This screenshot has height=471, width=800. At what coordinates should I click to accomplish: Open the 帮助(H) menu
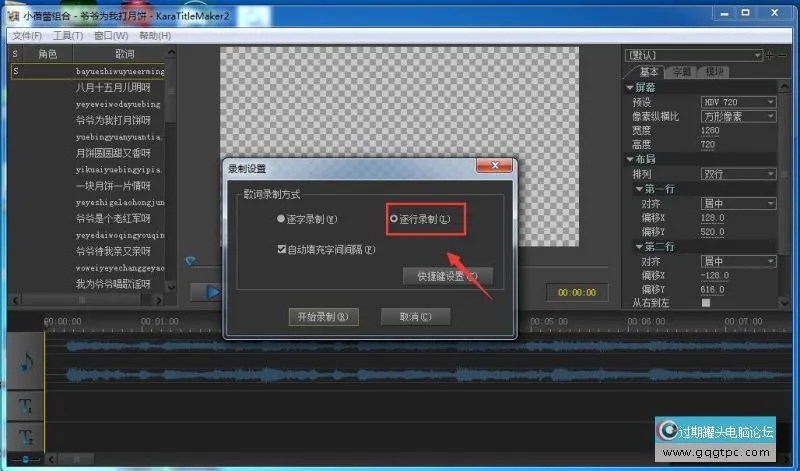pyautogui.click(x=155, y=35)
